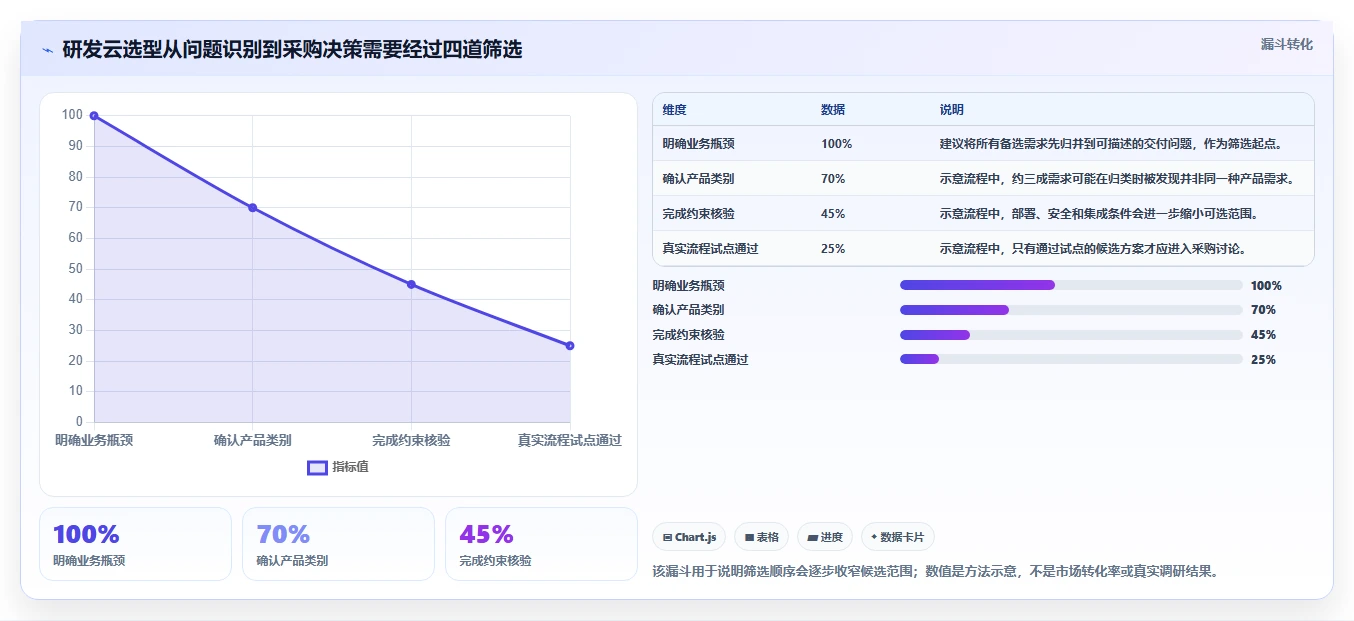1354x621 pixels.
Task: Click the 45% value beside the progress bar
Action: [1263, 335]
